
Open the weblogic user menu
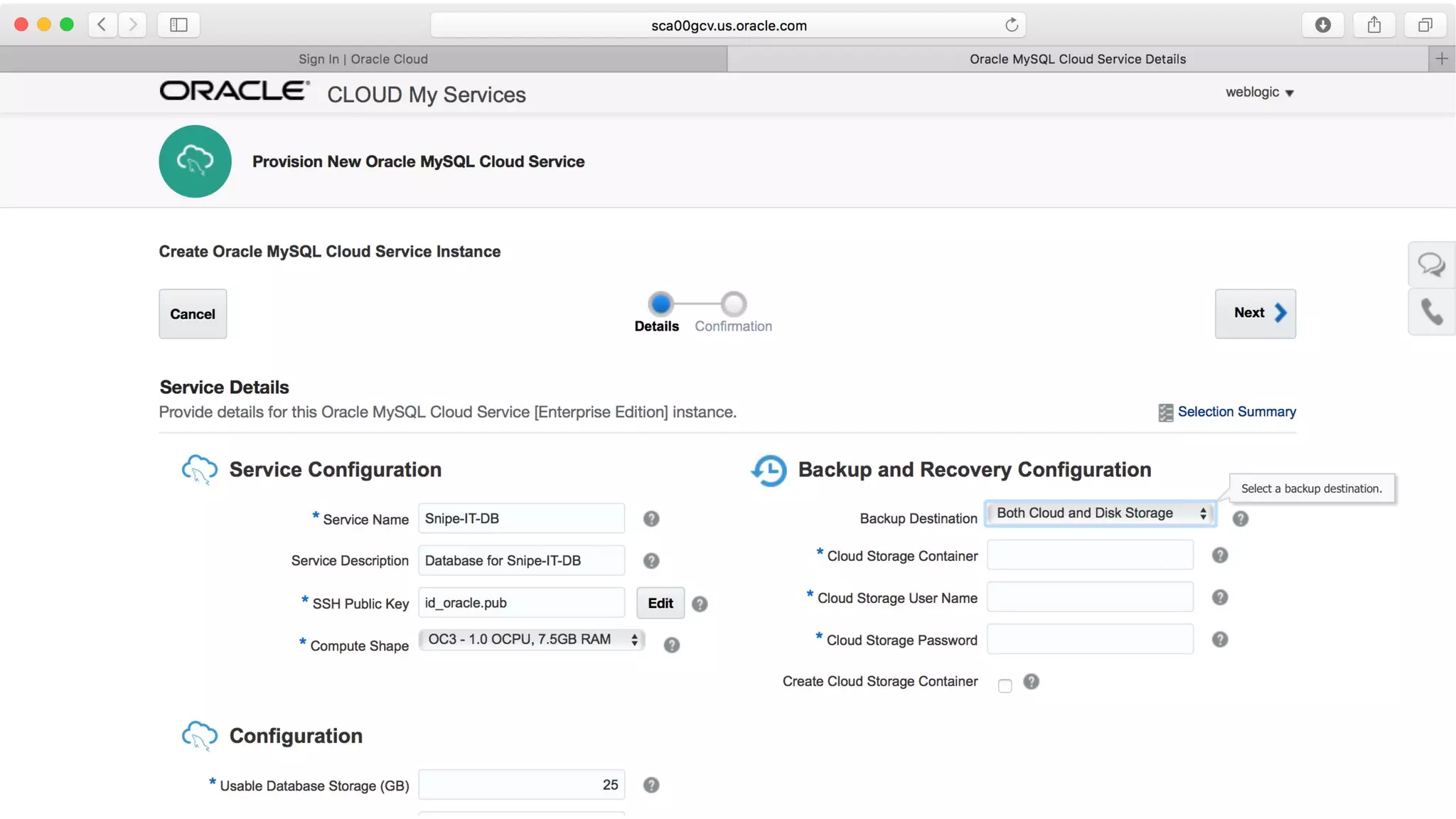point(1259,92)
